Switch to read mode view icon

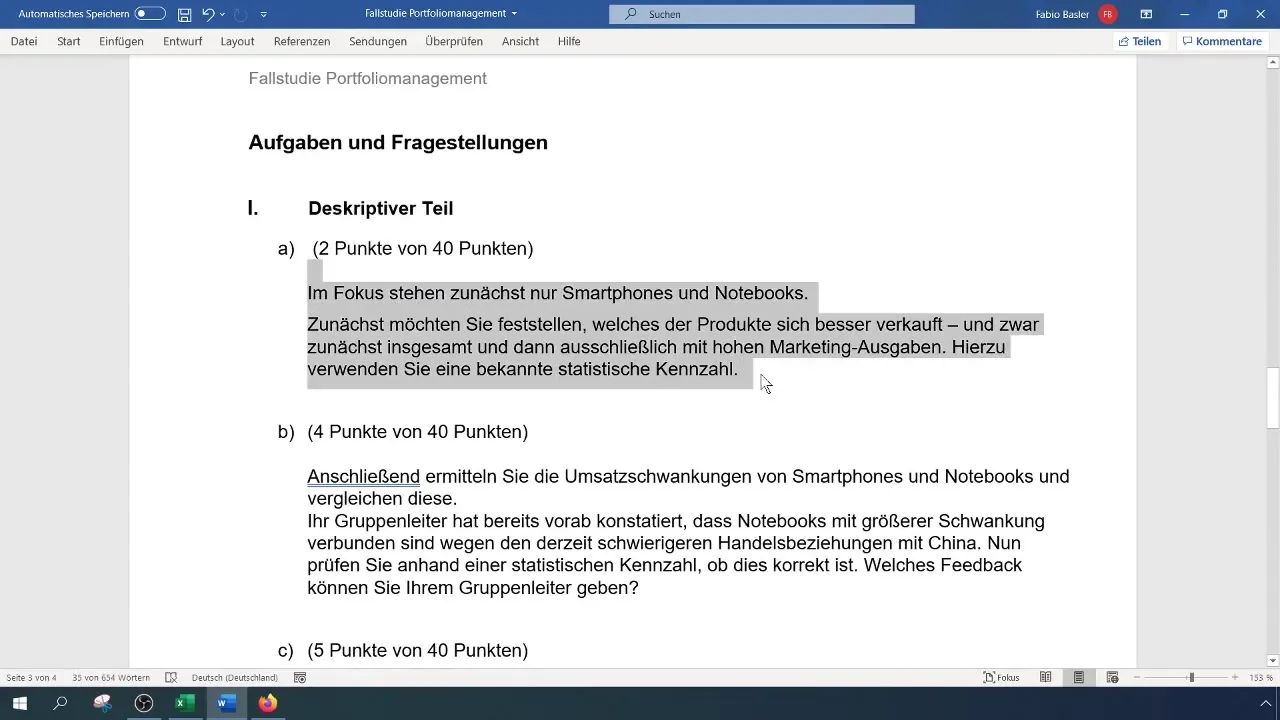tap(1046, 677)
